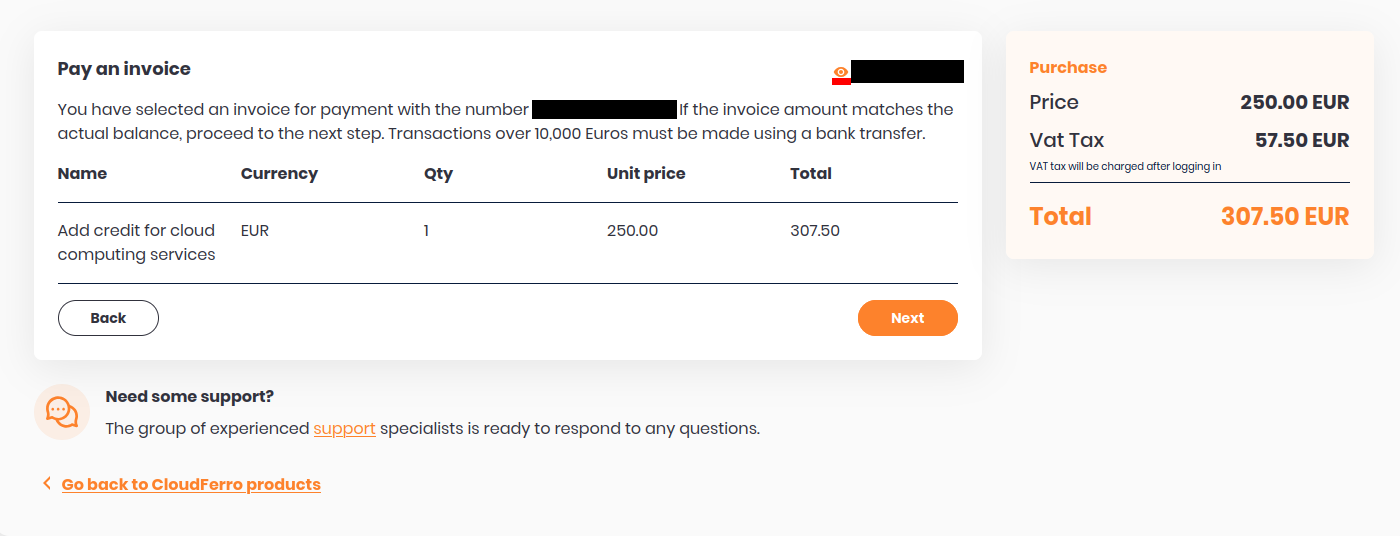Viewport: 1400px width, 536px height.
Task: Click the 57.50 EUR Vat Tax amount
Action: (x=1301, y=140)
